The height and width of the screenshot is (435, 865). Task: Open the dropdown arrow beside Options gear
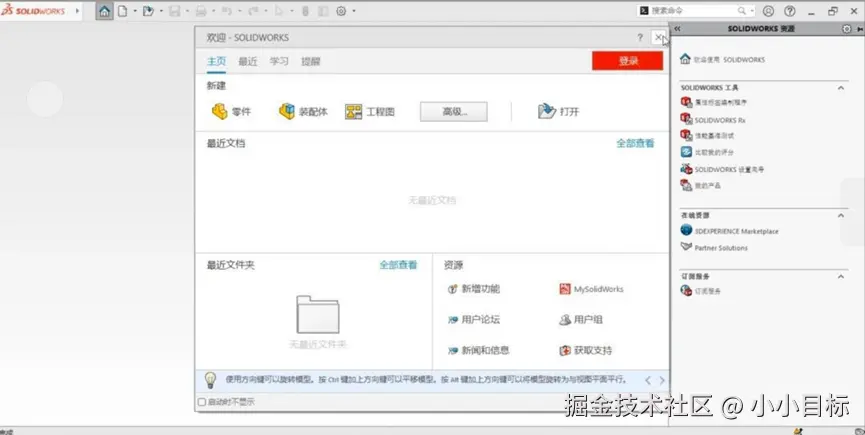[x=354, y=11]
